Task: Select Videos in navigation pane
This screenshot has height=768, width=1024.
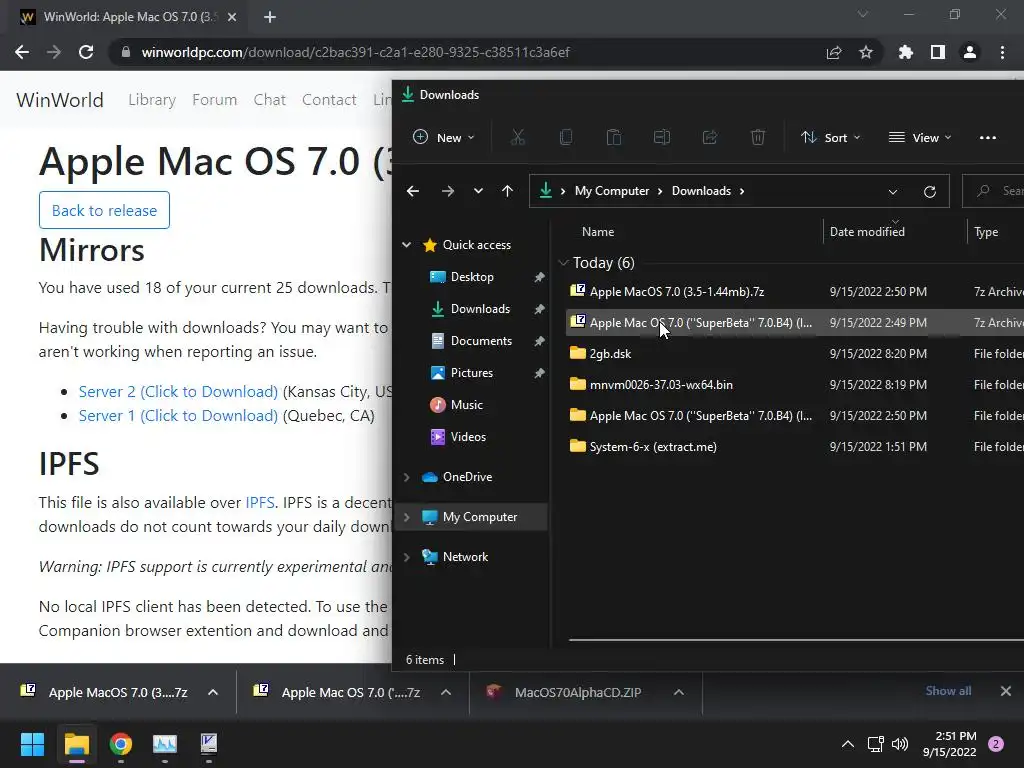Action: [x=468, y=437]
